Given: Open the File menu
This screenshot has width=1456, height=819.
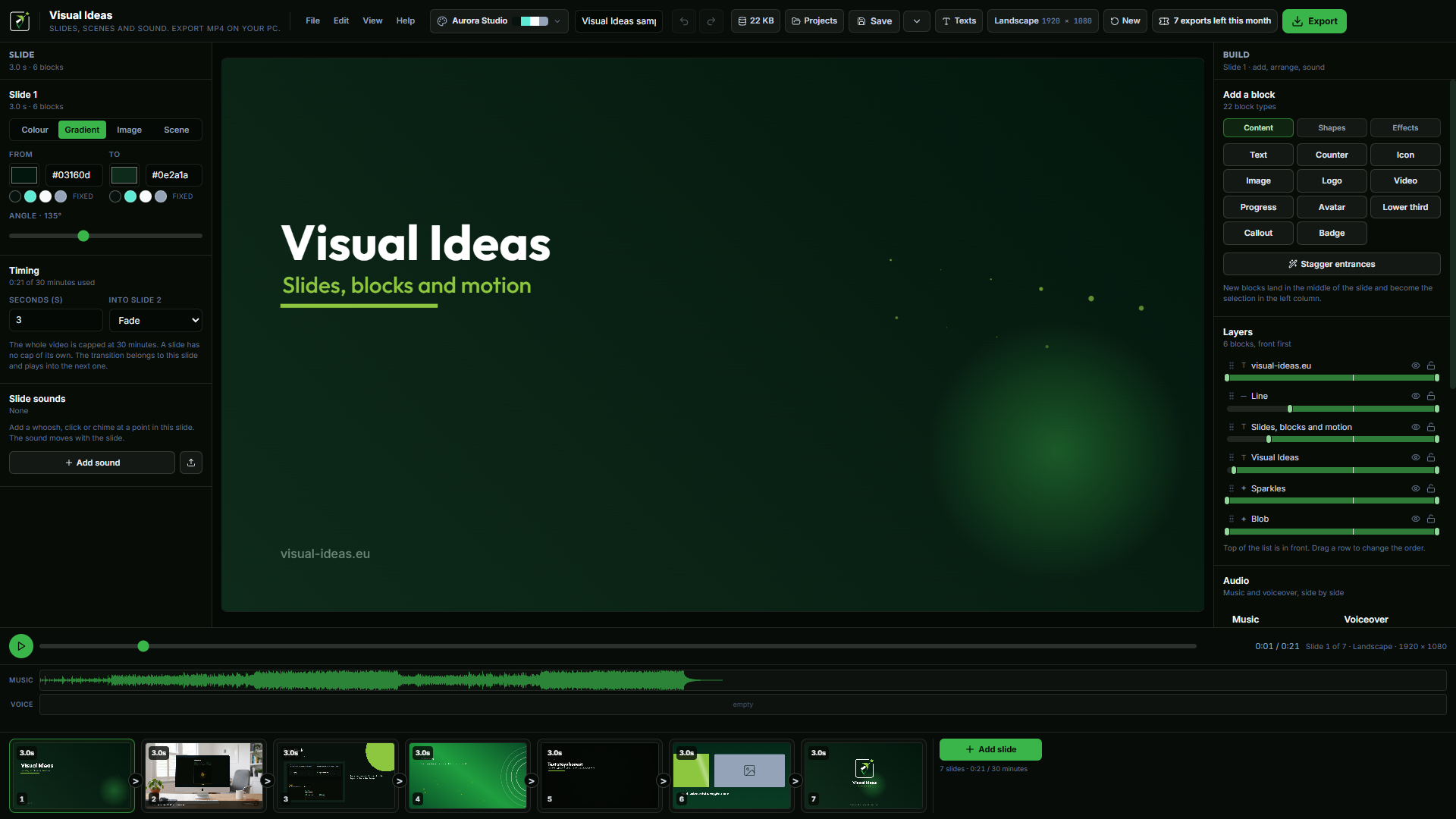Looking at the screenshot, I should pos(312,21).
